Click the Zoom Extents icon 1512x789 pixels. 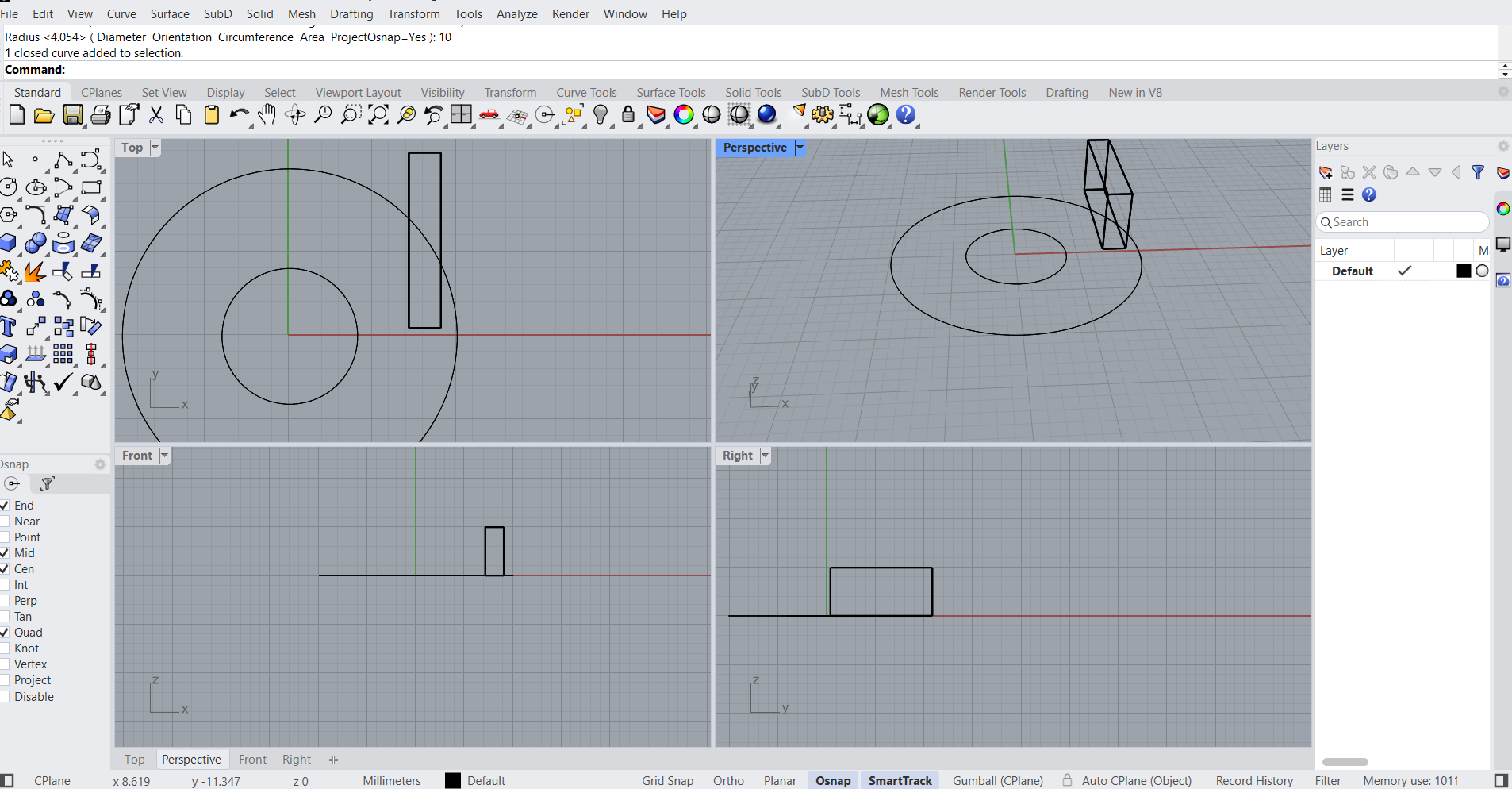(x=378, y=115)
